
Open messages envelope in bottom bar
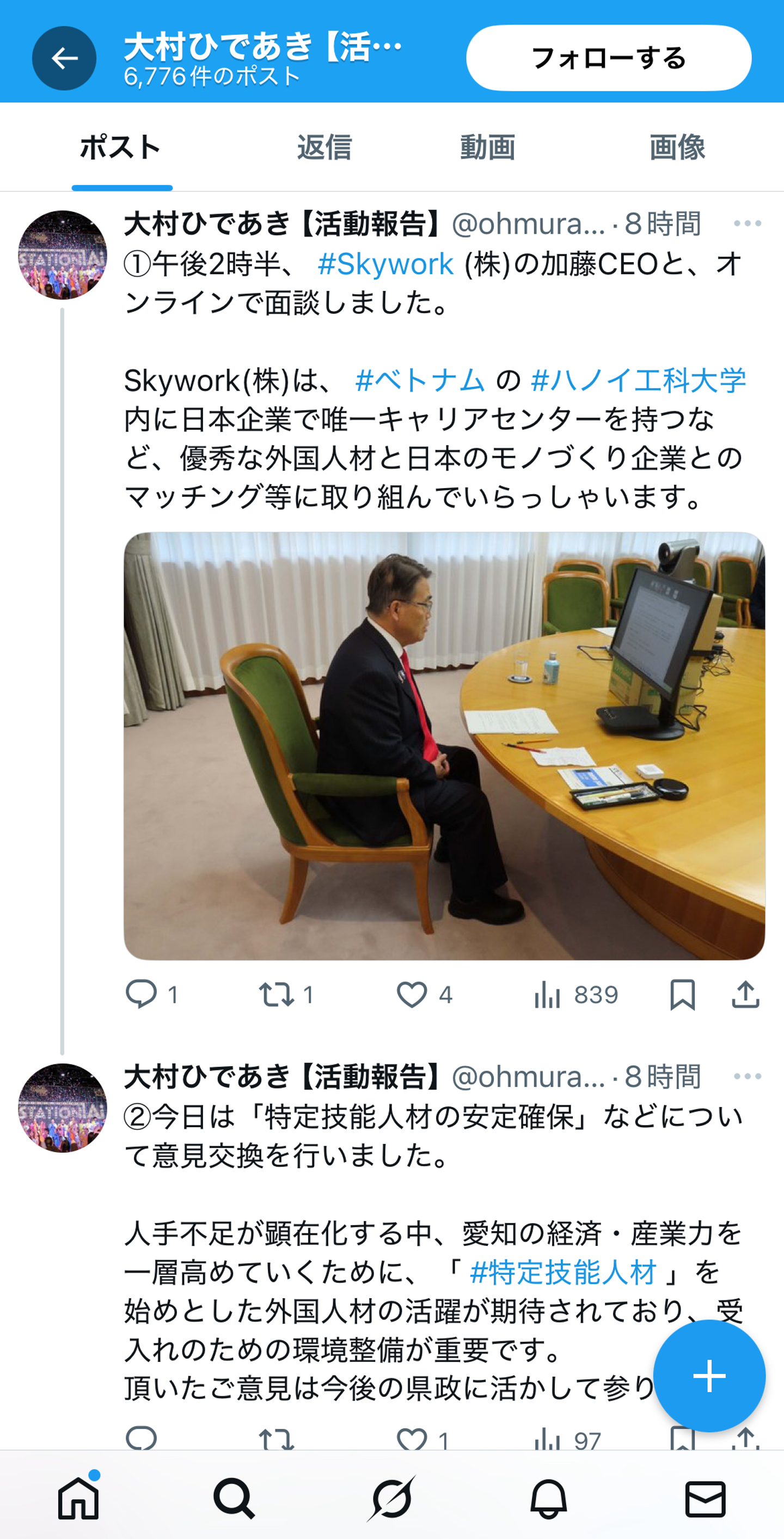point(705,1498)
